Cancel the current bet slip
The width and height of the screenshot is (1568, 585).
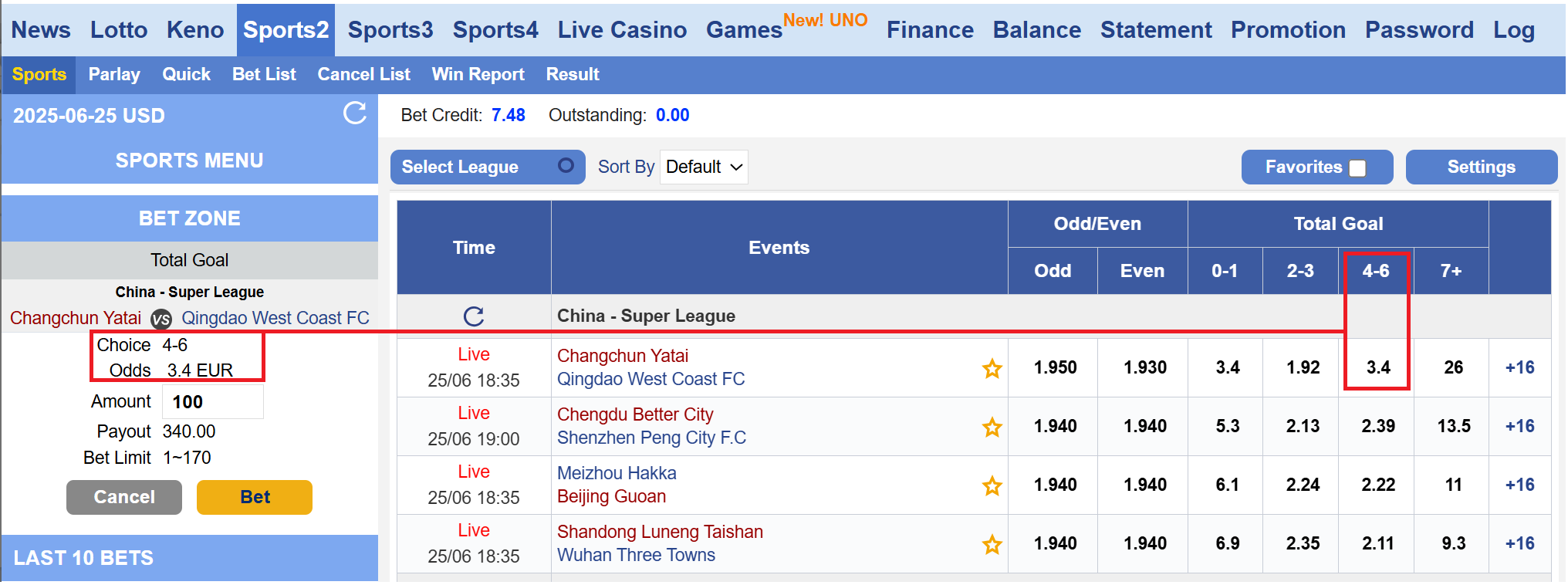pos(124,497)
